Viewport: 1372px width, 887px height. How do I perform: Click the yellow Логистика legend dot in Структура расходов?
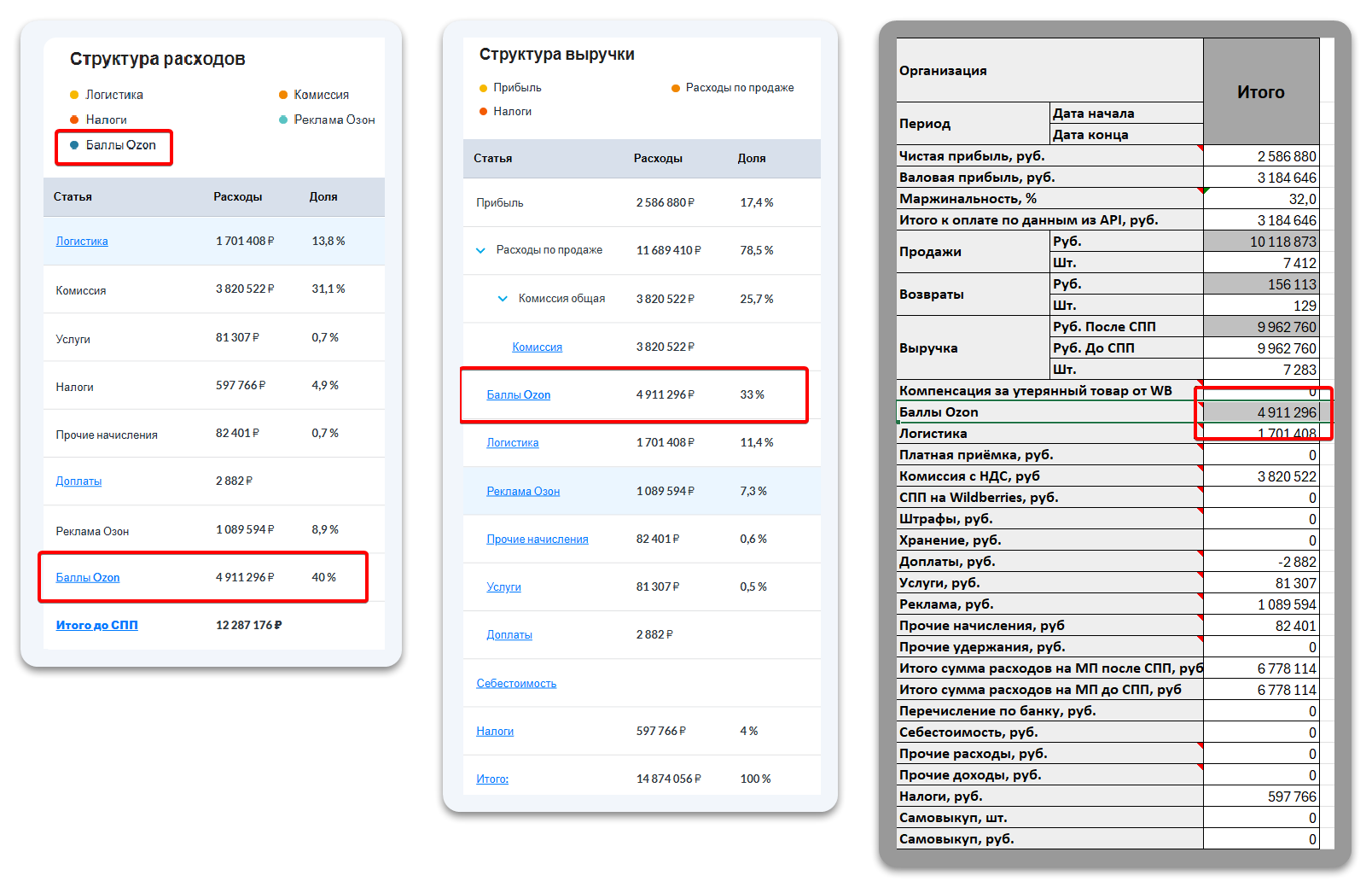(74, 95)
